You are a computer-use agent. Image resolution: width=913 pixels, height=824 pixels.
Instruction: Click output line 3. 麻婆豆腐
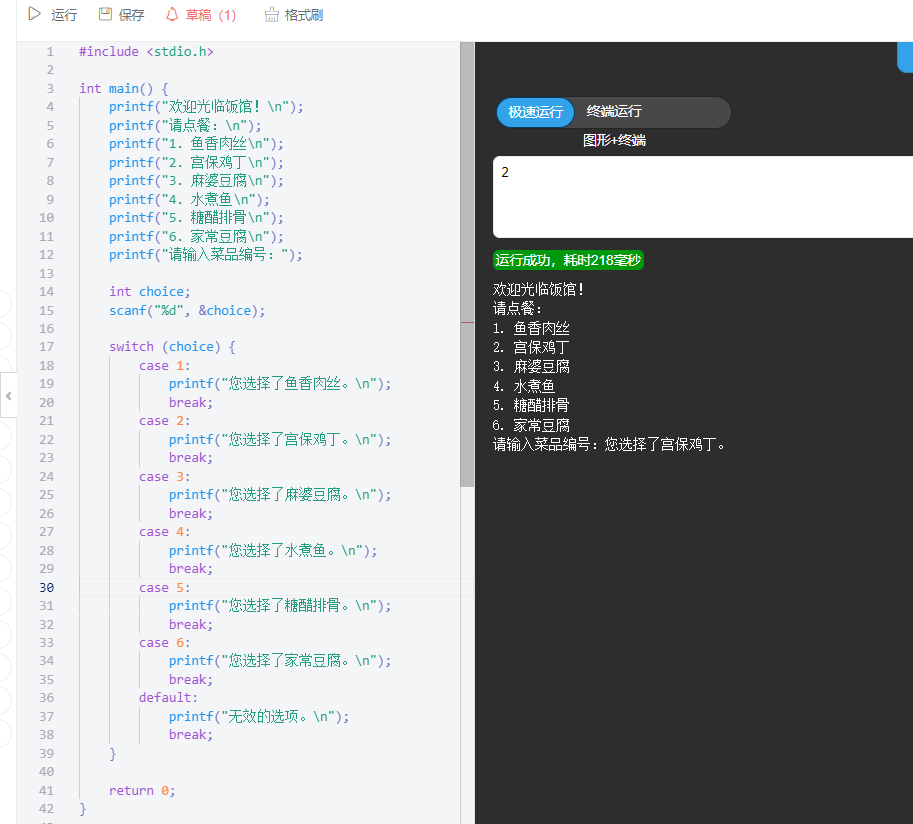(531, 367)
